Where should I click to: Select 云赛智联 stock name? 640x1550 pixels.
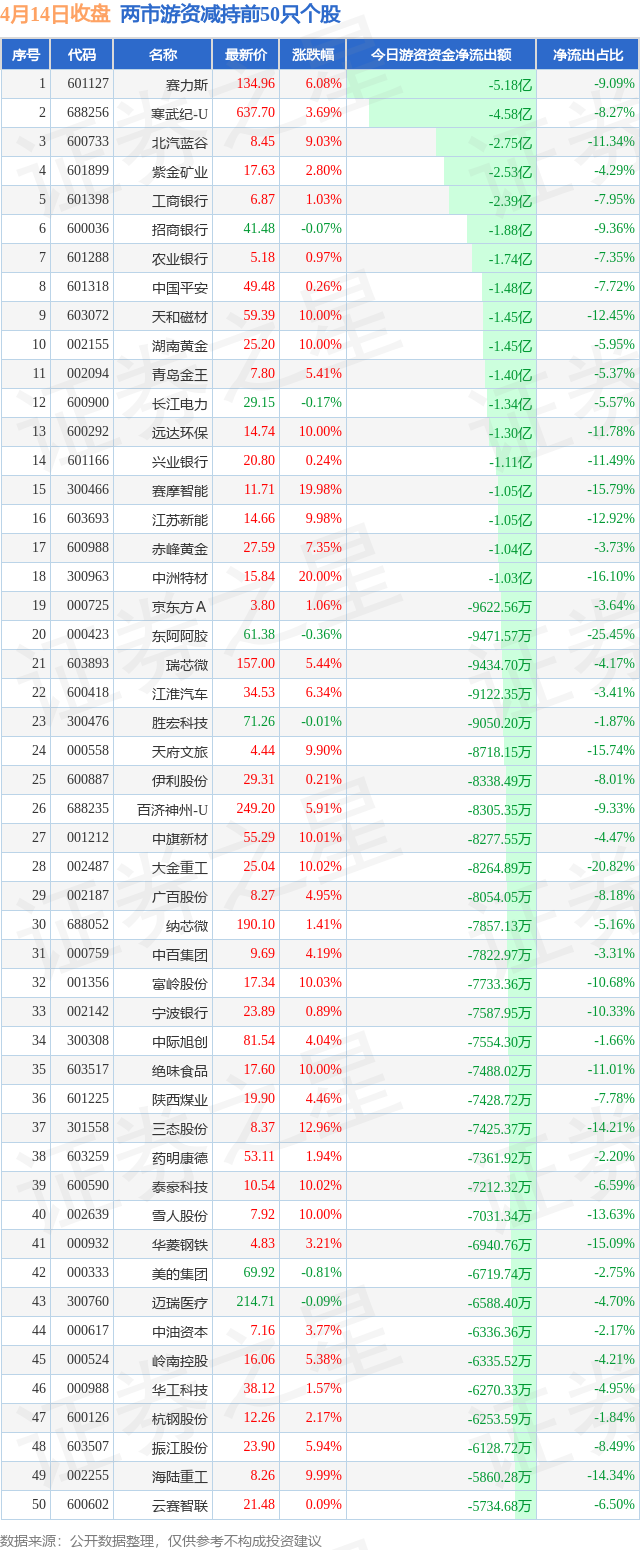pos(180,1506)
